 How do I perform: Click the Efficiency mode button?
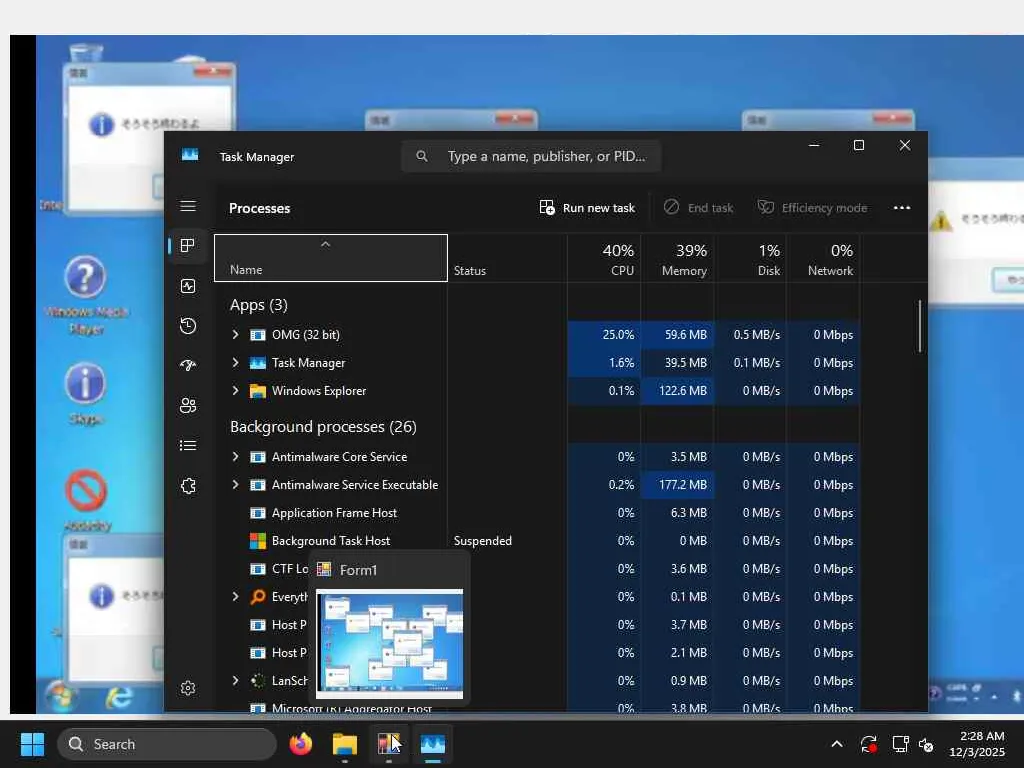[x=812, y=208]
